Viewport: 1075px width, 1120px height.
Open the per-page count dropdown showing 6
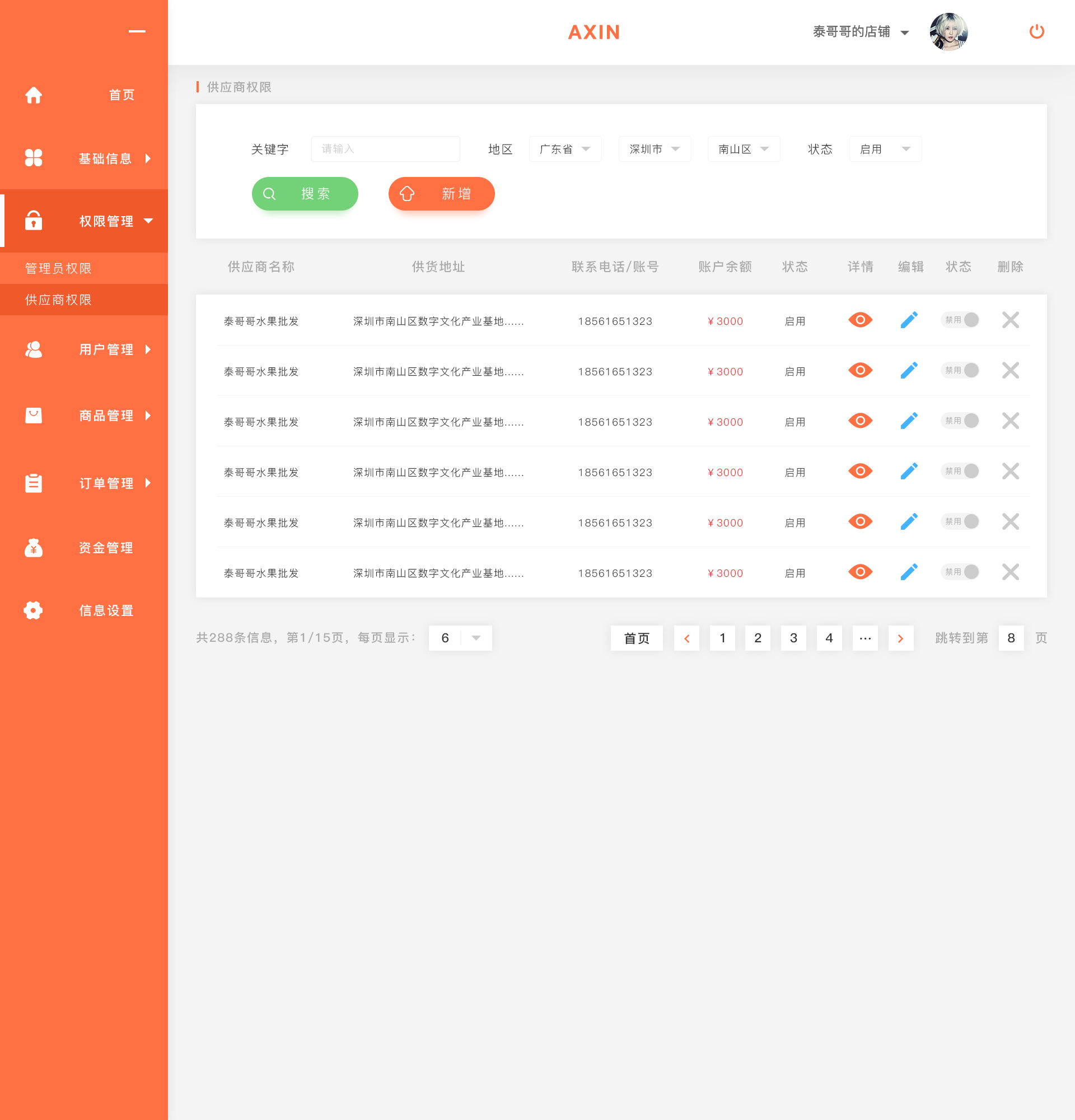460,638
